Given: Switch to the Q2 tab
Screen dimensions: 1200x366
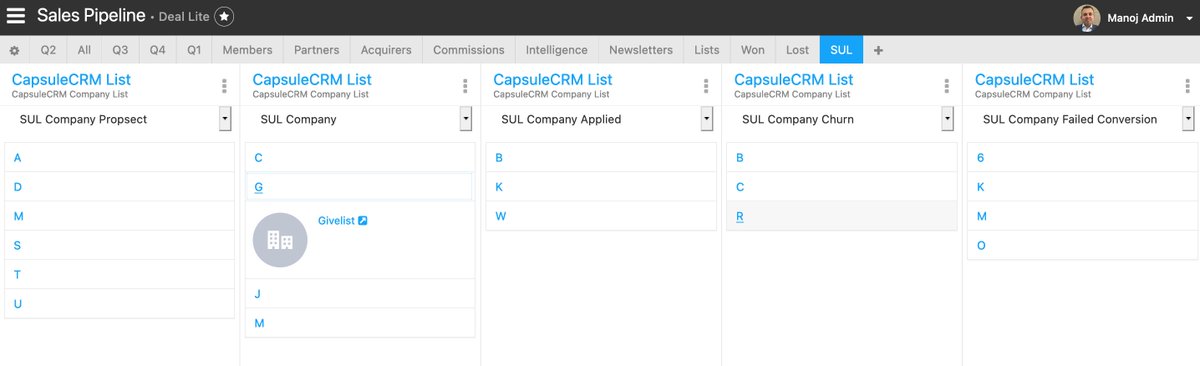Looking at the screenshot, I should tap(48, 50).
